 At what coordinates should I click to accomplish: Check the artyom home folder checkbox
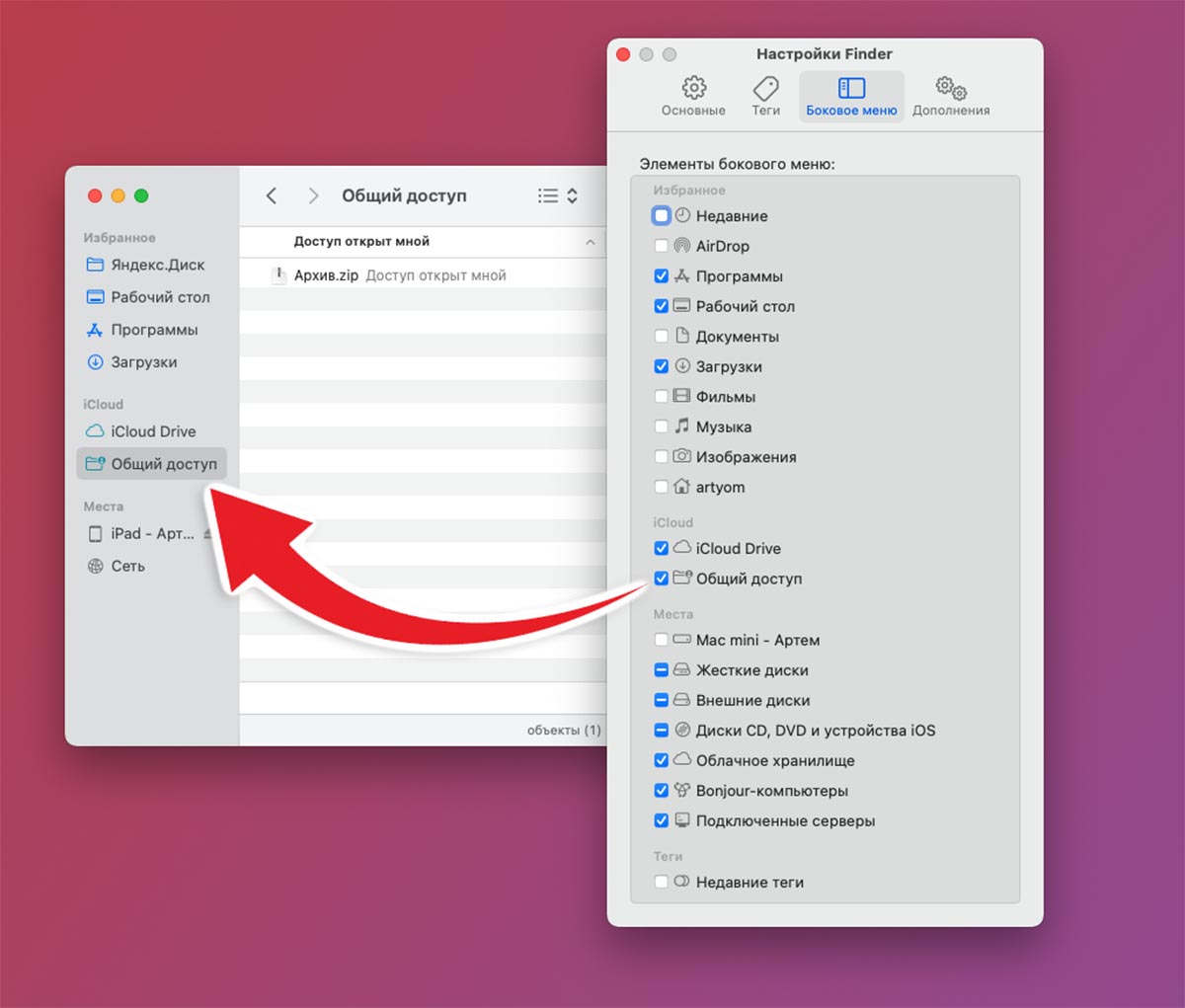click(662, 487)
